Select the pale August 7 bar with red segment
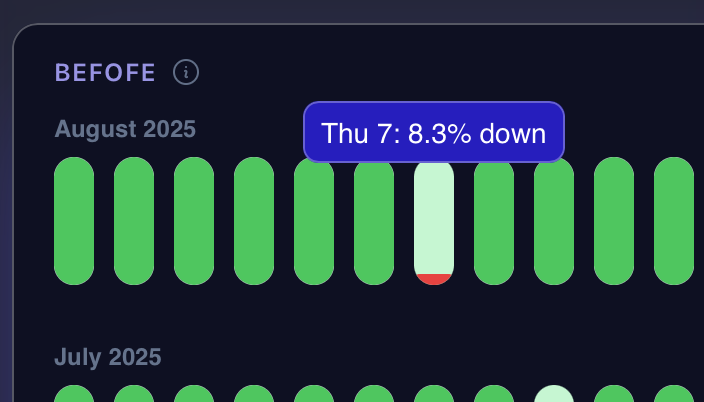 pyautogui.click(x=434, y=221)
